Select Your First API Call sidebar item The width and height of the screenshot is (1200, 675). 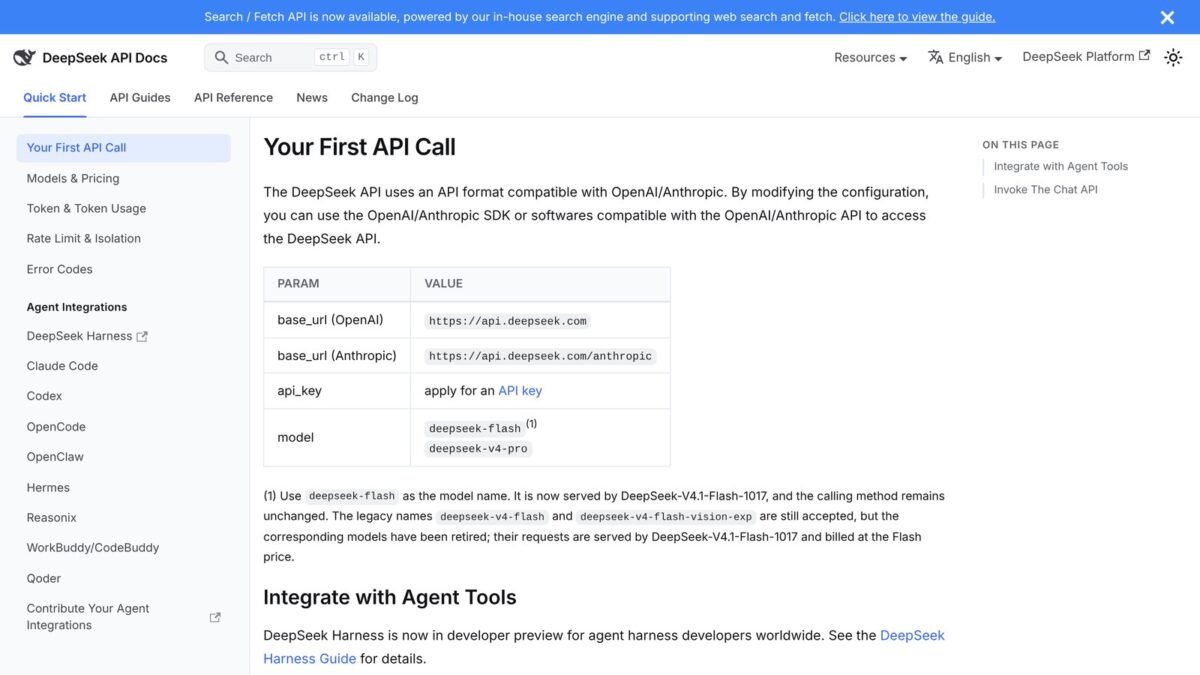click(x=124, y=148)
